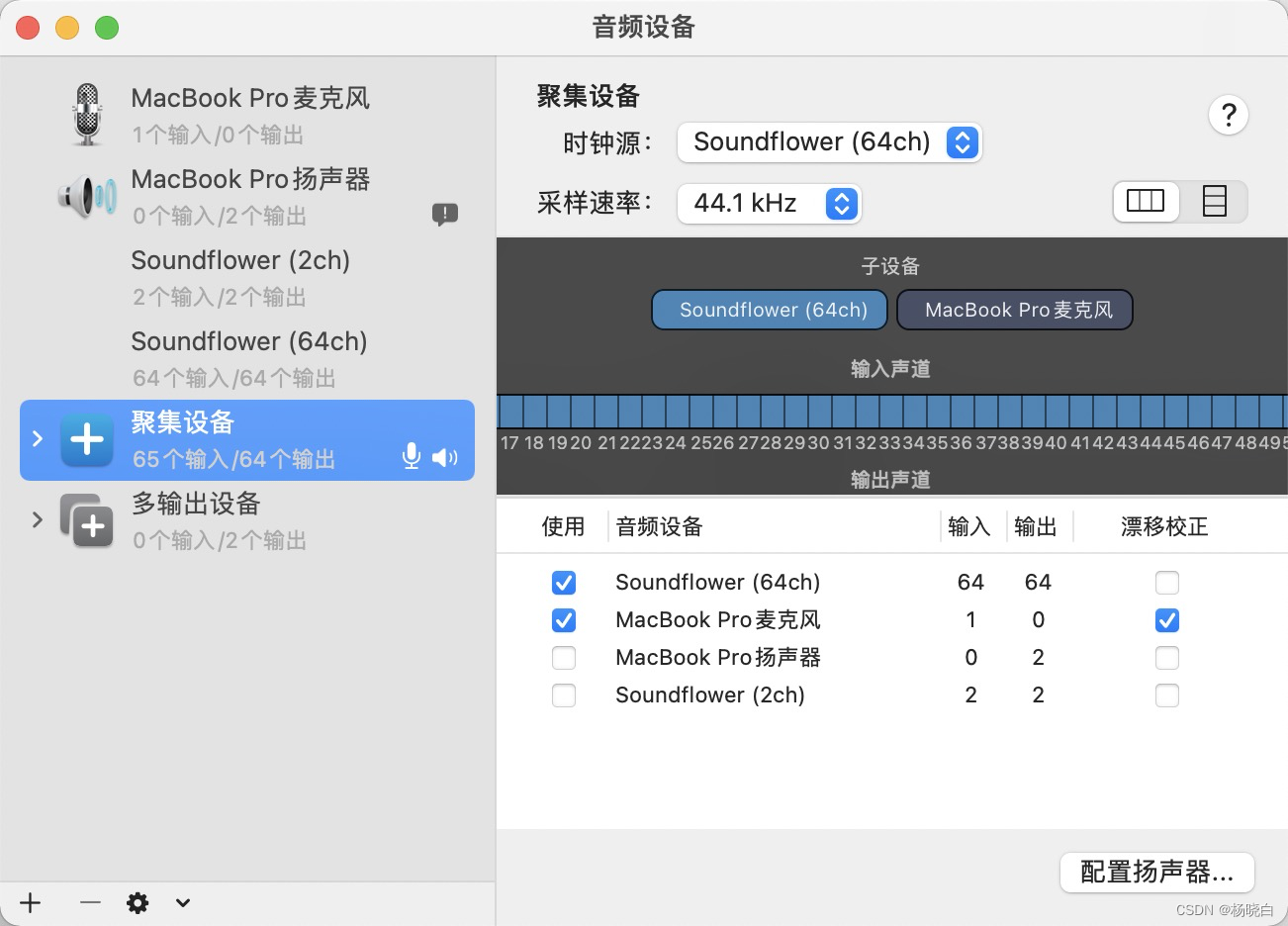
Task: Open the 采样速率 sample rate dropdown
Action: tap(769, 203)
